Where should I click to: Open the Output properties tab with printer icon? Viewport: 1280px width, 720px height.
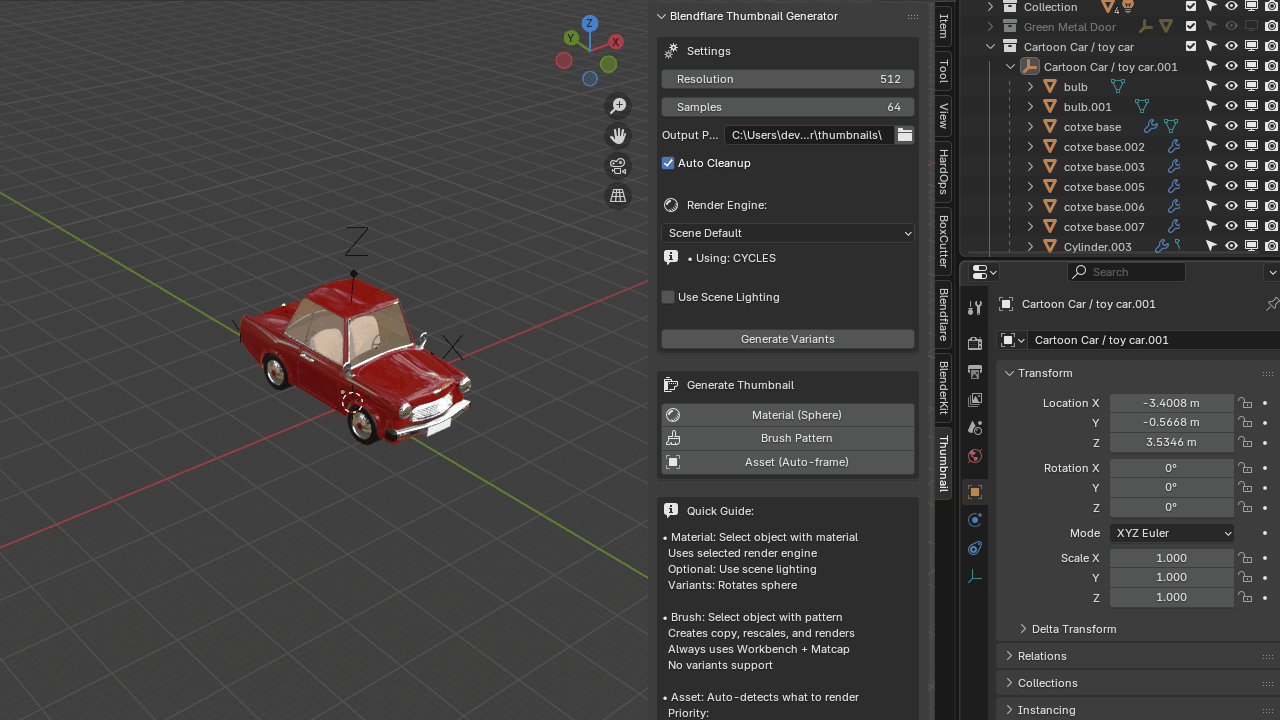pyautogui.click(x=975, y=371)
